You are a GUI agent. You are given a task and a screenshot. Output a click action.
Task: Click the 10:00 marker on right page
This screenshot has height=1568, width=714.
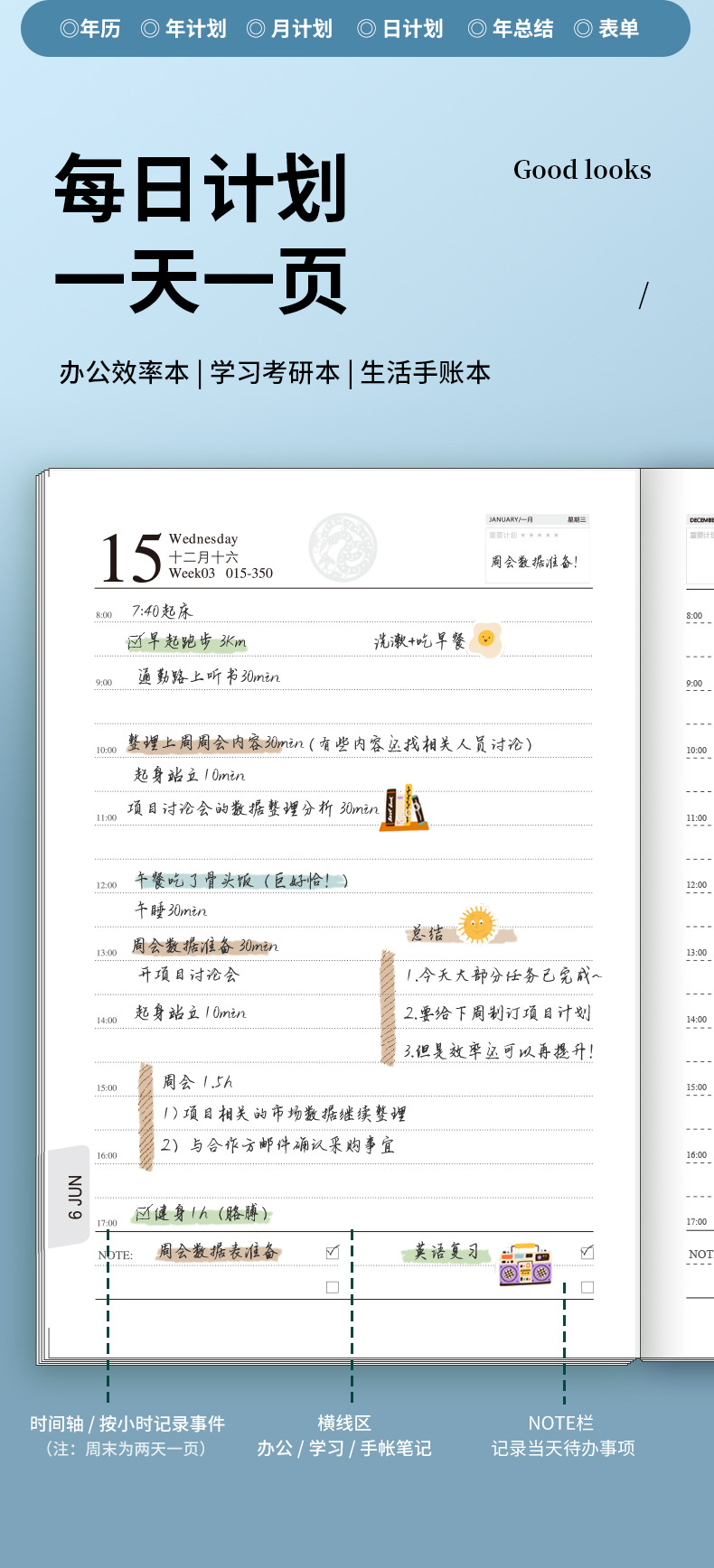pos(696,751)
